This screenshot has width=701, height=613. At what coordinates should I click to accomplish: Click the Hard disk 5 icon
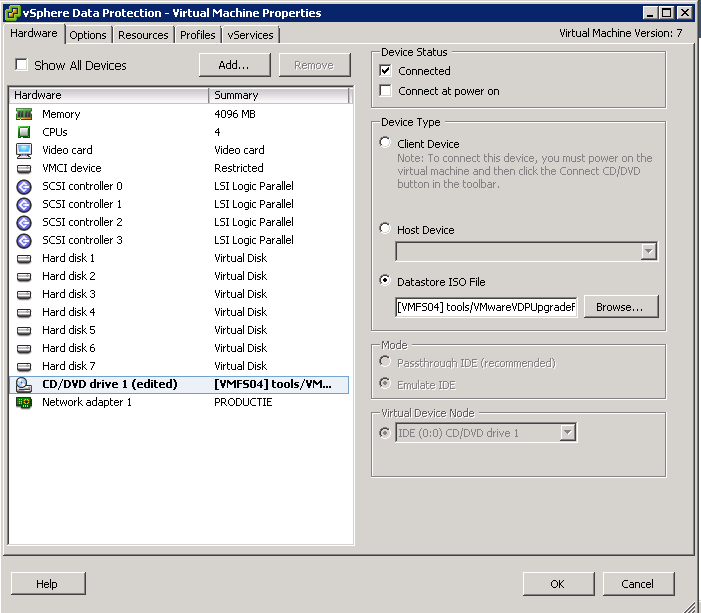click(24, 330)
